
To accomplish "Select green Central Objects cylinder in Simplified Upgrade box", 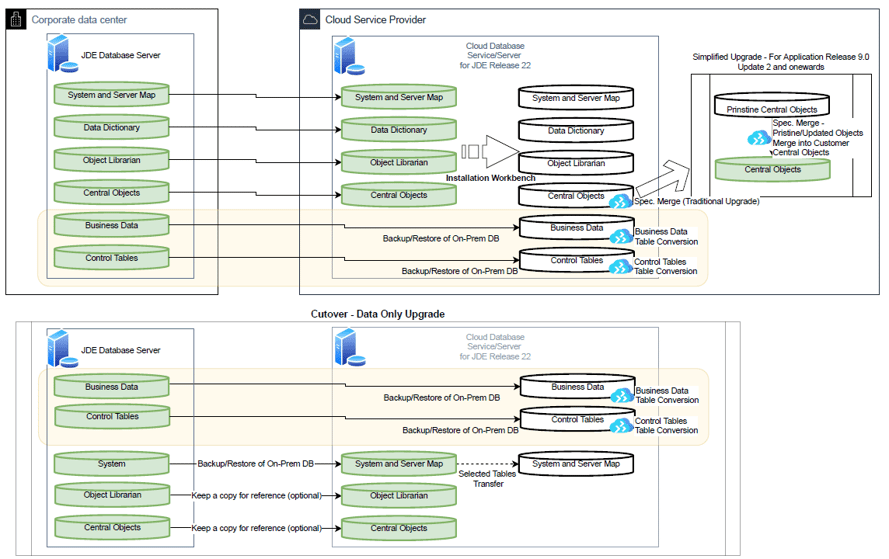I will pos(772,169).
